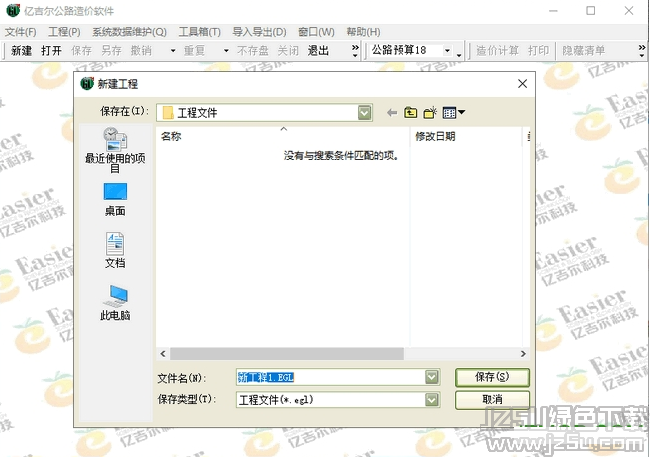
Task: Expand the far-right toolbar overflow chevron
Action: (642, 51)
